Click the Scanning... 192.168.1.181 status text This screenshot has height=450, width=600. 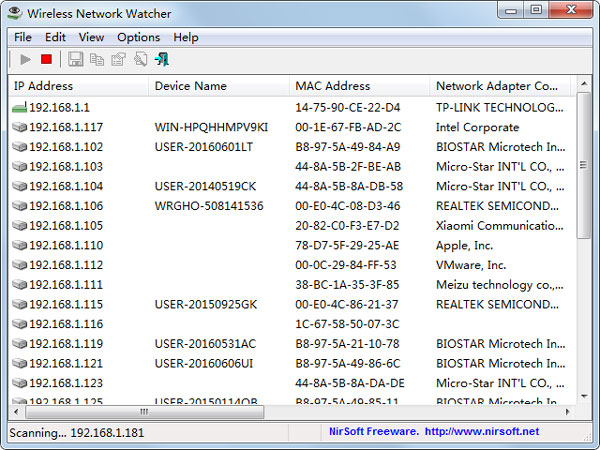pyautogui.click(x=77, y=433)
